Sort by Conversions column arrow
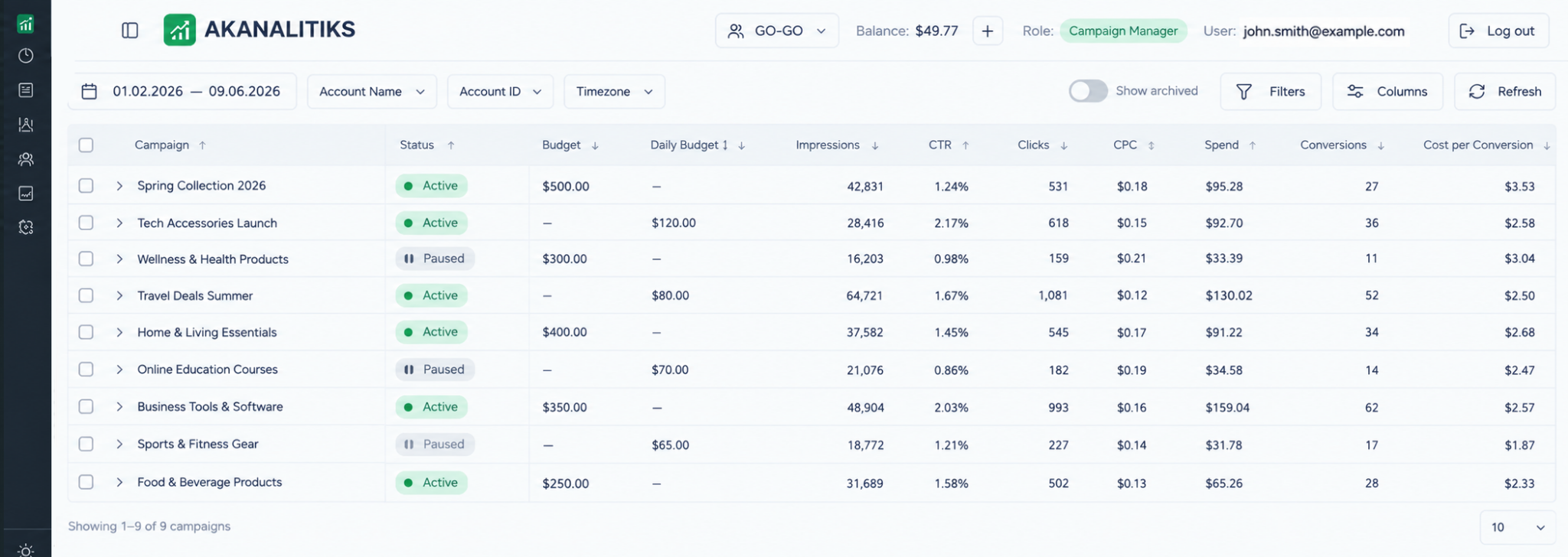Viewport: 1568px width, 557px height. (x=1380, y=145)
